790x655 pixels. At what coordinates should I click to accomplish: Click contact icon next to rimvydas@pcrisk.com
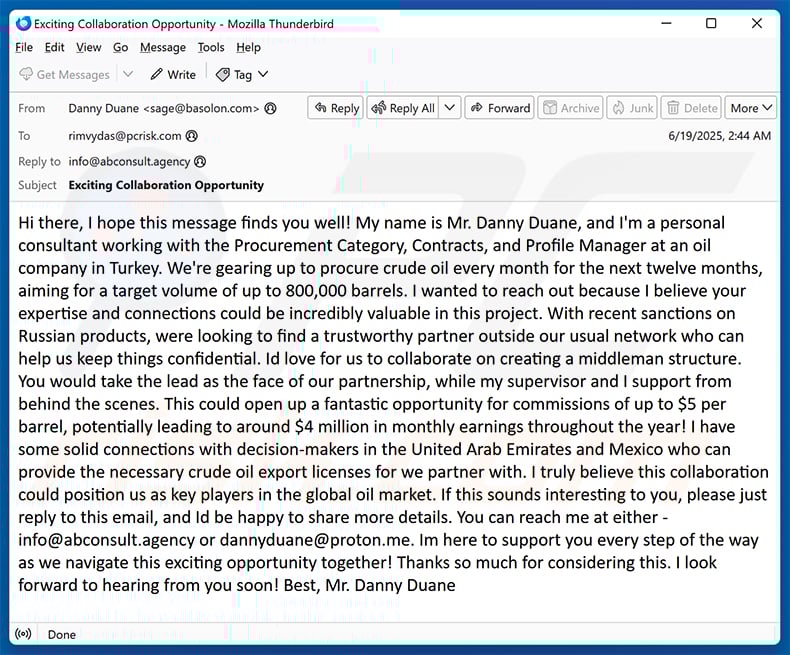click(191, 136)
